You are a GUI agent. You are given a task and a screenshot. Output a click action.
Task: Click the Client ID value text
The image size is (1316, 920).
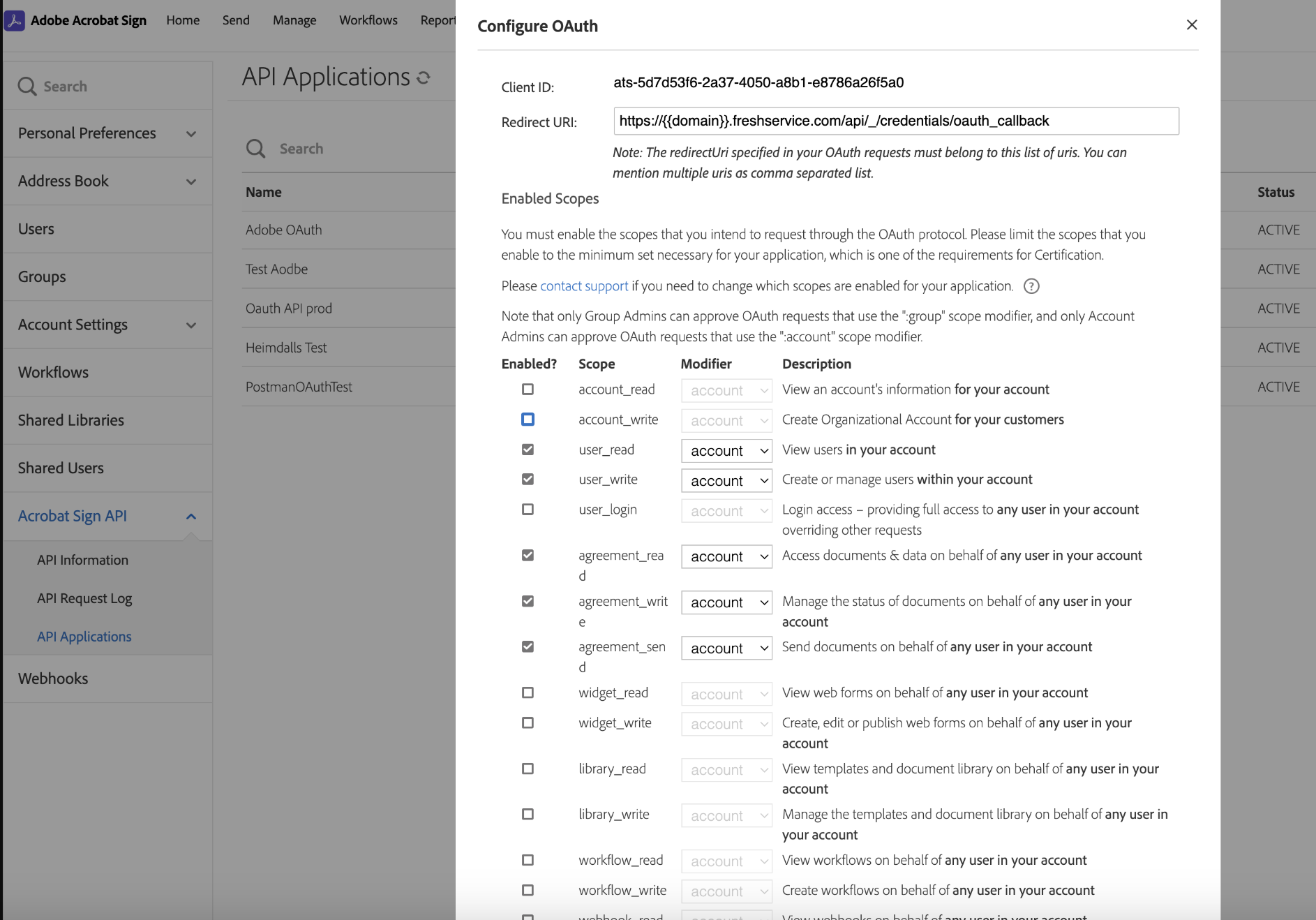(758, 82)
